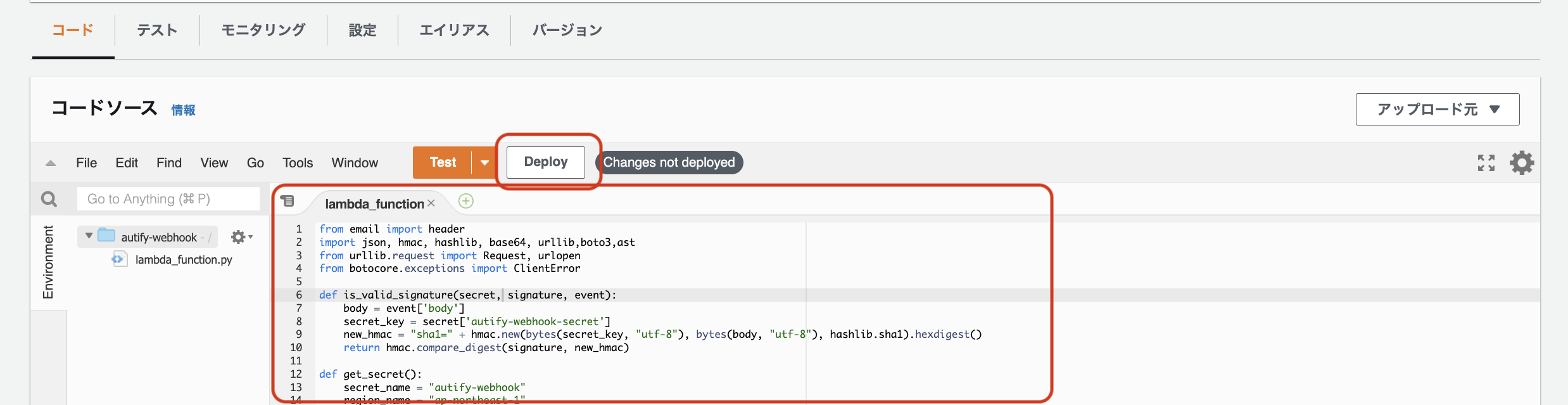Toggle fullscreen editor mode icon

[x=1486, y=163]
